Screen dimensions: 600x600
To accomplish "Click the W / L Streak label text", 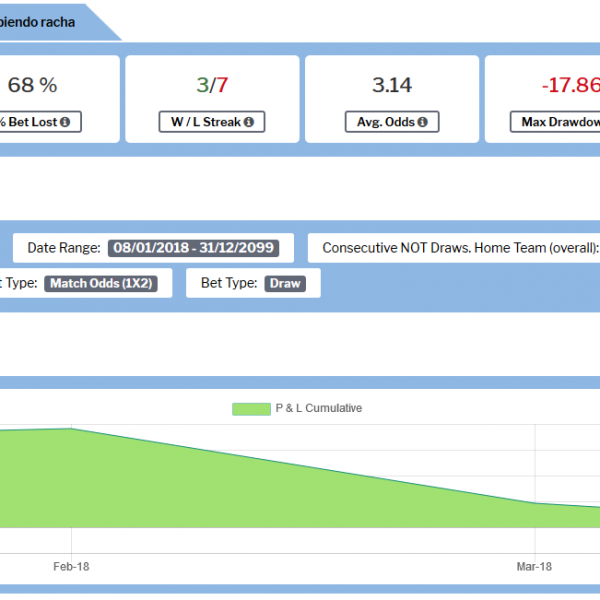I will tap(203, 122).
